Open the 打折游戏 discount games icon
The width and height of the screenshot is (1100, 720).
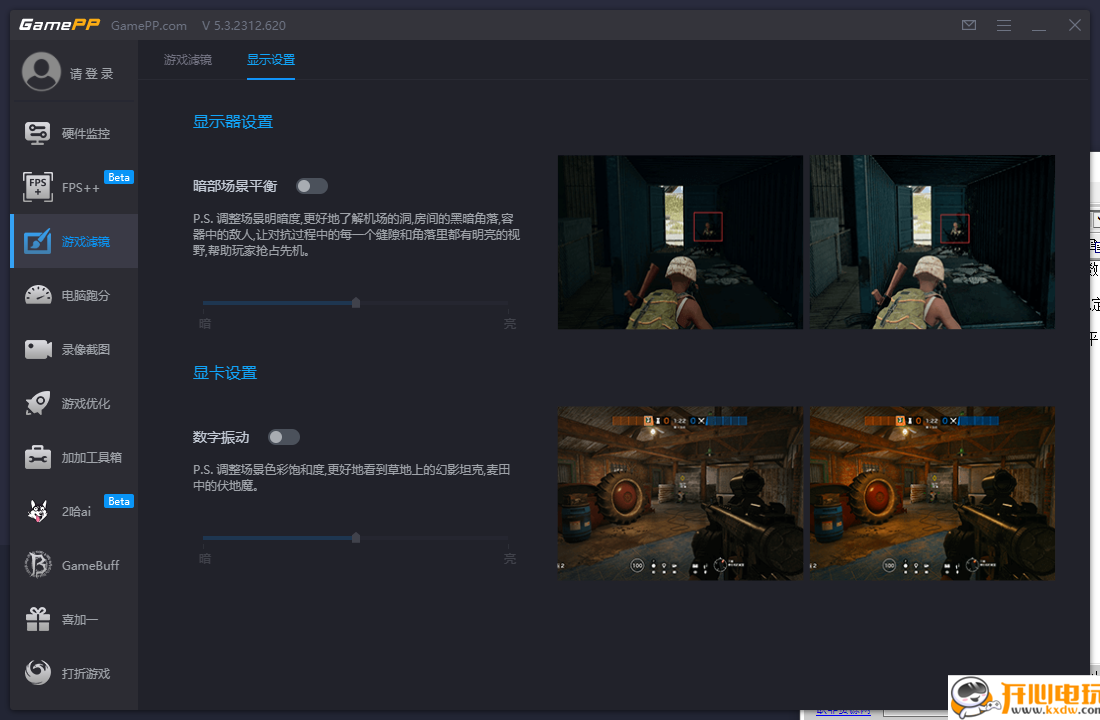point(38,672)
